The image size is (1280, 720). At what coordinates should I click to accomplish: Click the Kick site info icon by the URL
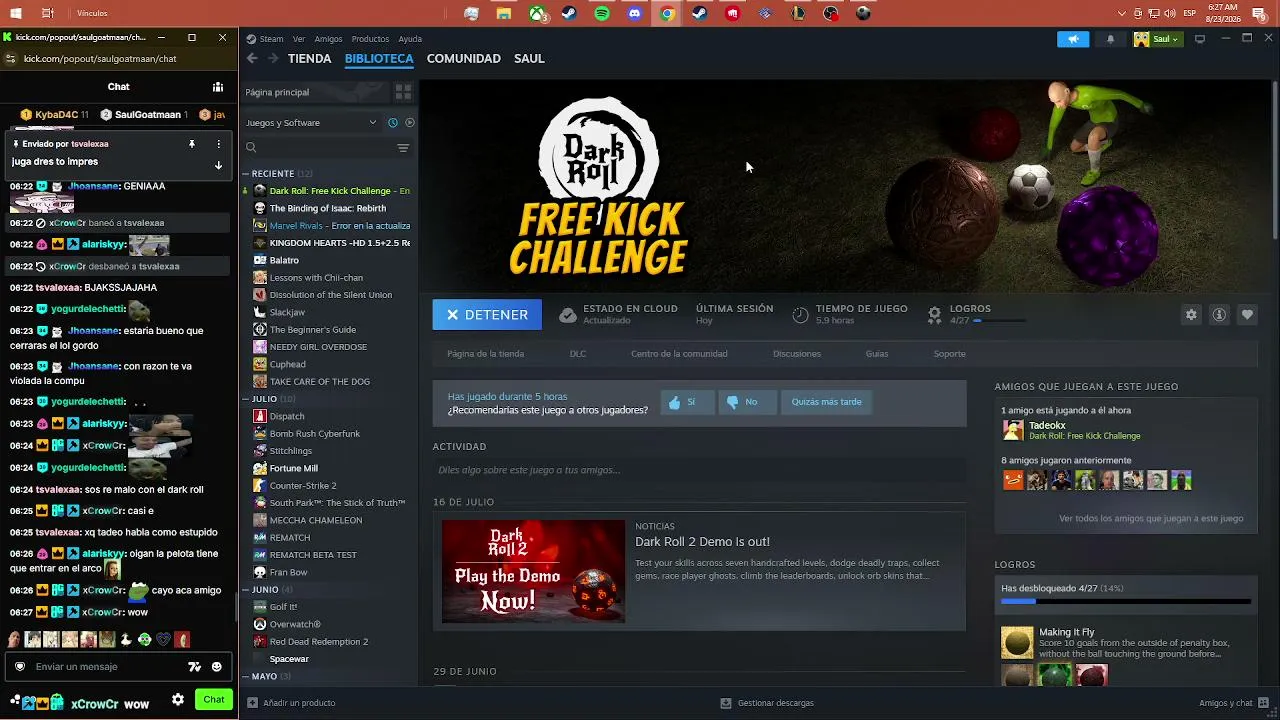pos(10,59)
